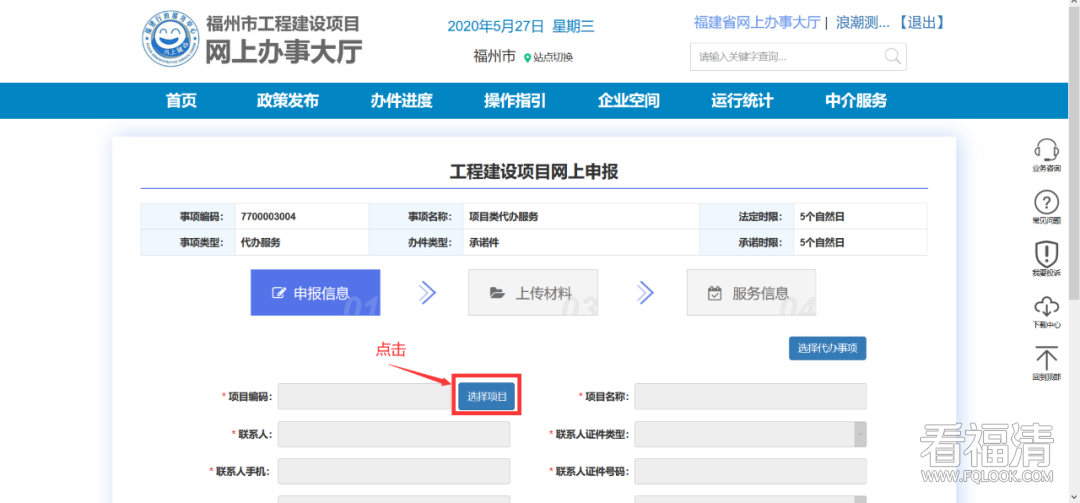
Task: Click the 我要投诉 shield icon
Action: click(1046, 254)
